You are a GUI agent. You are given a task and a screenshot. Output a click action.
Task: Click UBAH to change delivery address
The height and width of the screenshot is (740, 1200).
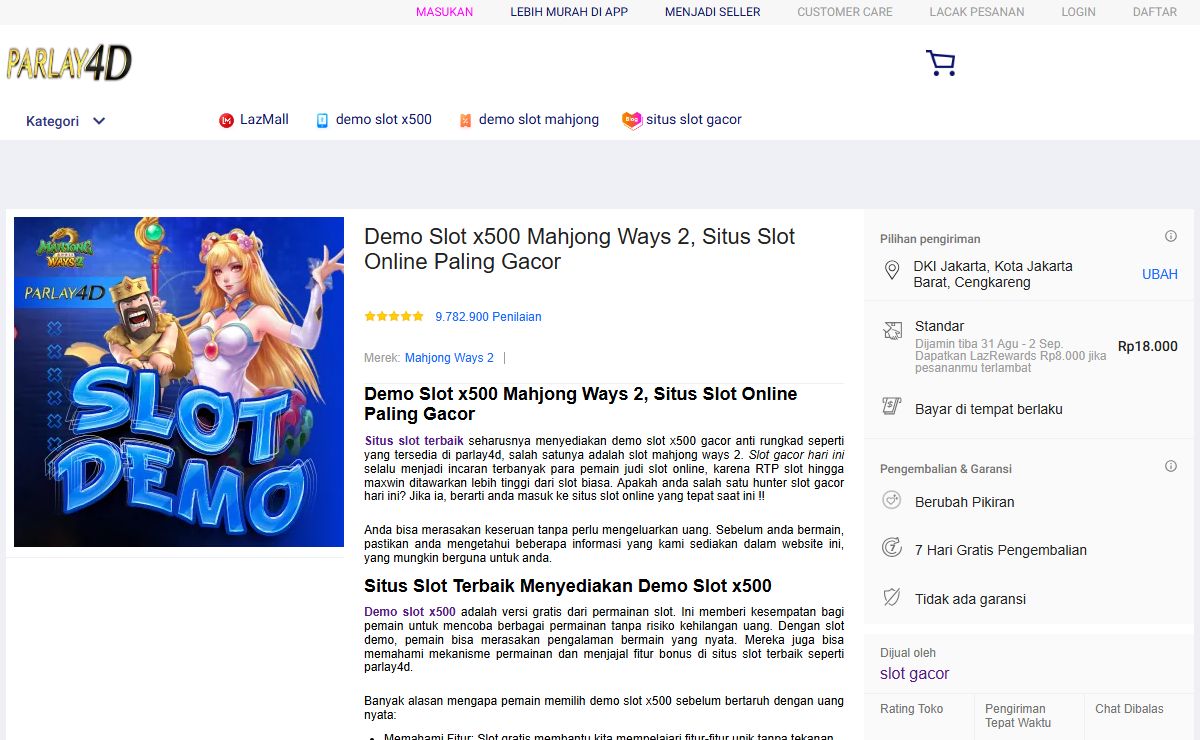[x=1160, y=274]
